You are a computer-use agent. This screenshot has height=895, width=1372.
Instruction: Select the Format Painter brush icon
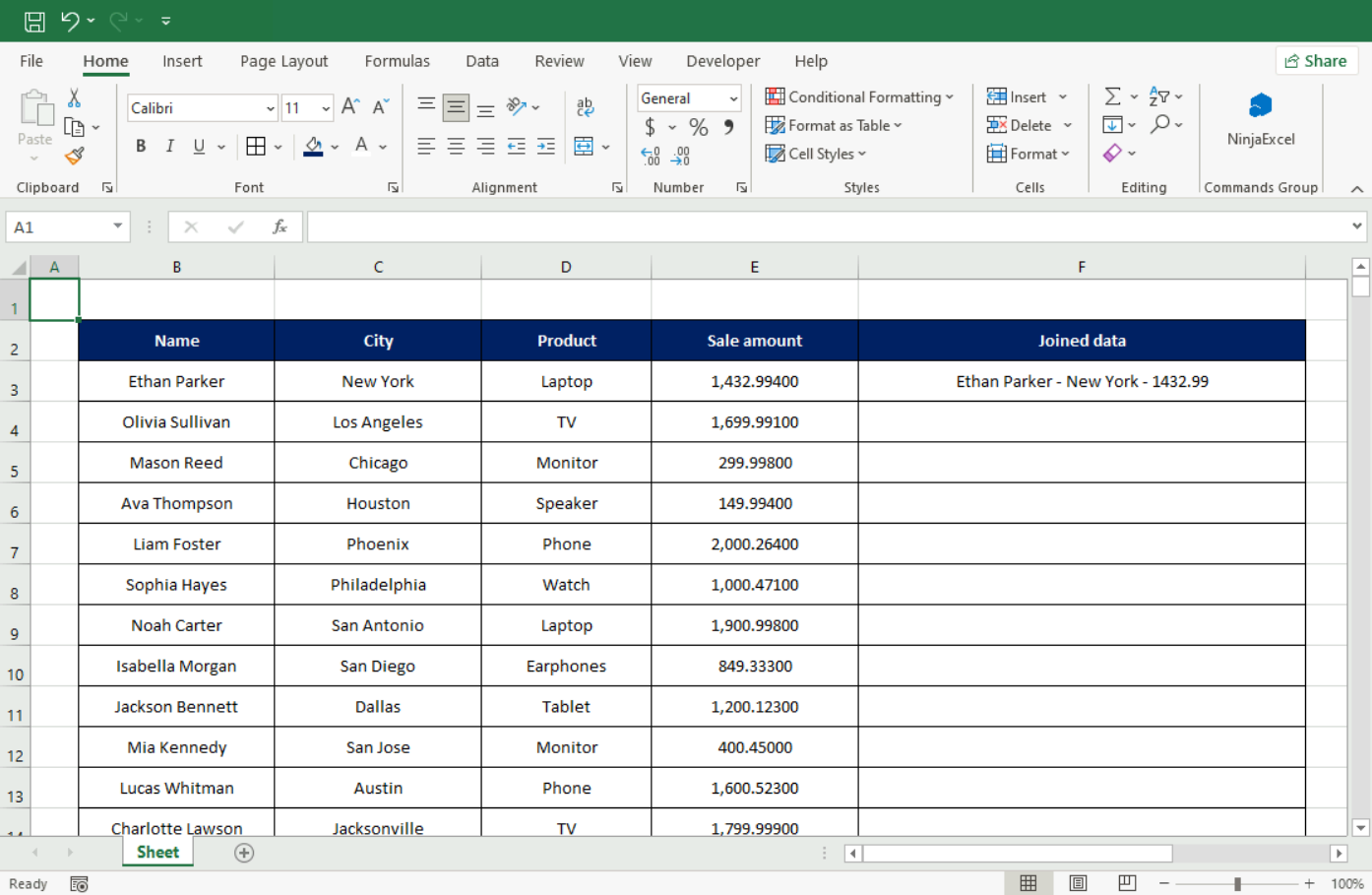click(x=75, y=156)
